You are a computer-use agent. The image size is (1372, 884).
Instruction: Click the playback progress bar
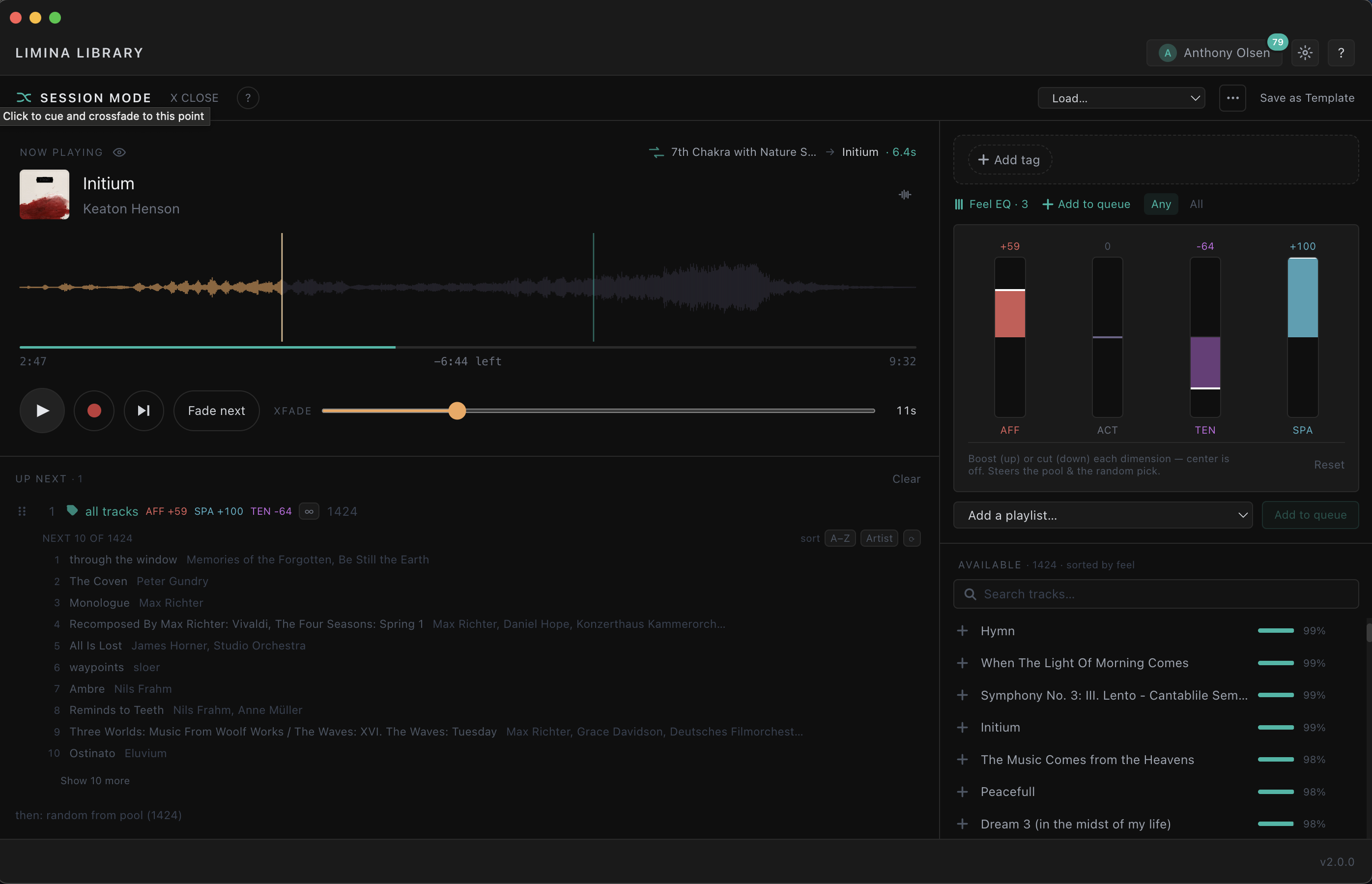coord(467,347)
